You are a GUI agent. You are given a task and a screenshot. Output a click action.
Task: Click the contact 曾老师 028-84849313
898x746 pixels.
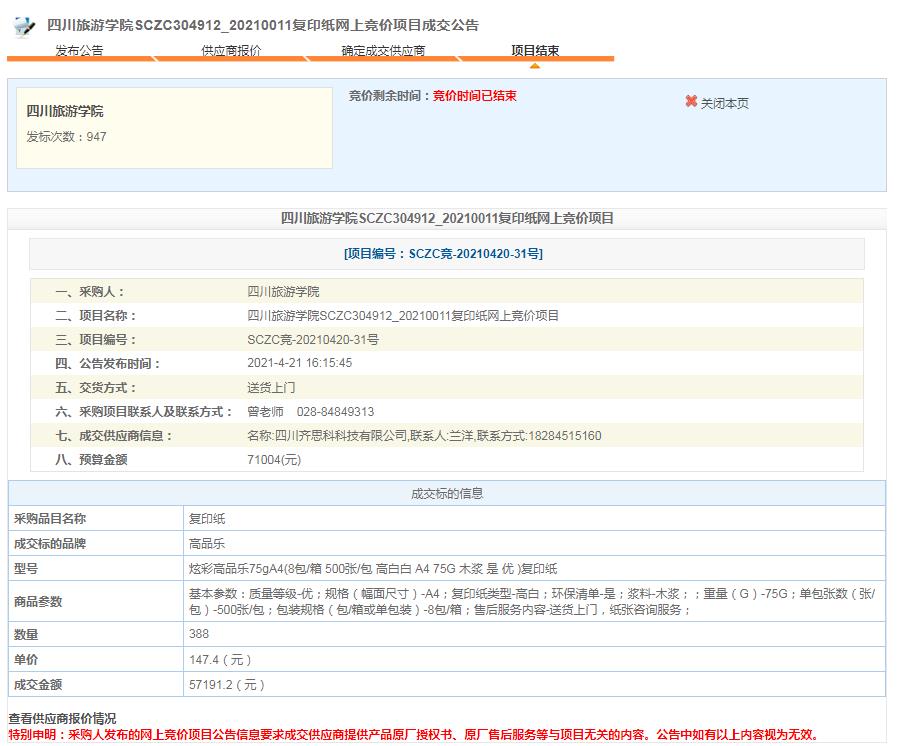pyautogui.click(x=310, y=412)
